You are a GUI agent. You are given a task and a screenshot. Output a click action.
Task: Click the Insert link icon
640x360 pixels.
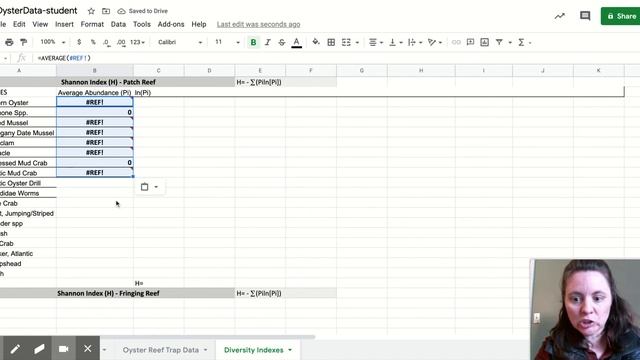(456, 42)
